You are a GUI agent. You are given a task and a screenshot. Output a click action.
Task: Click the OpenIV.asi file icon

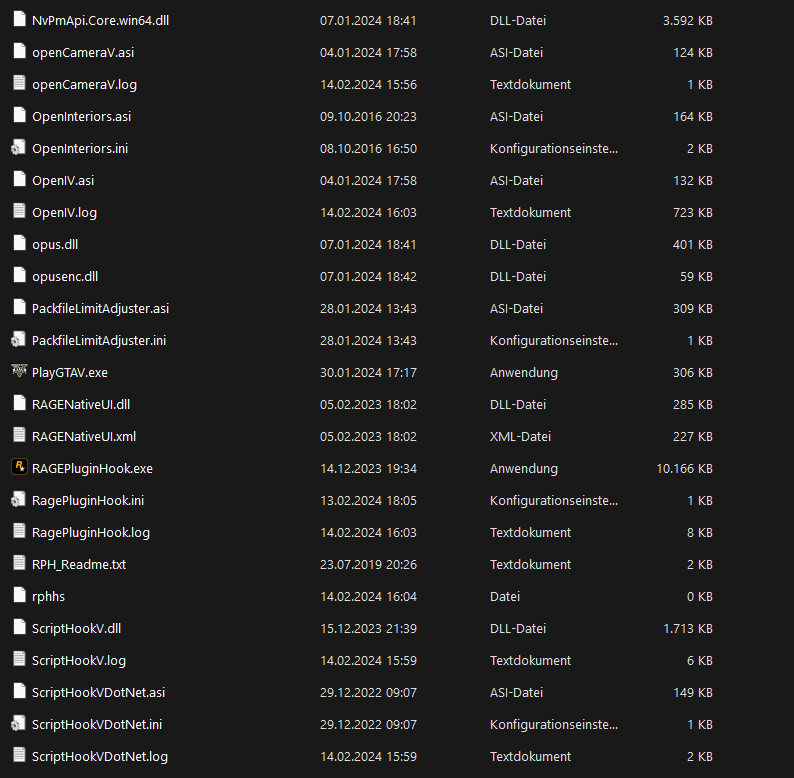pos(19,179)
